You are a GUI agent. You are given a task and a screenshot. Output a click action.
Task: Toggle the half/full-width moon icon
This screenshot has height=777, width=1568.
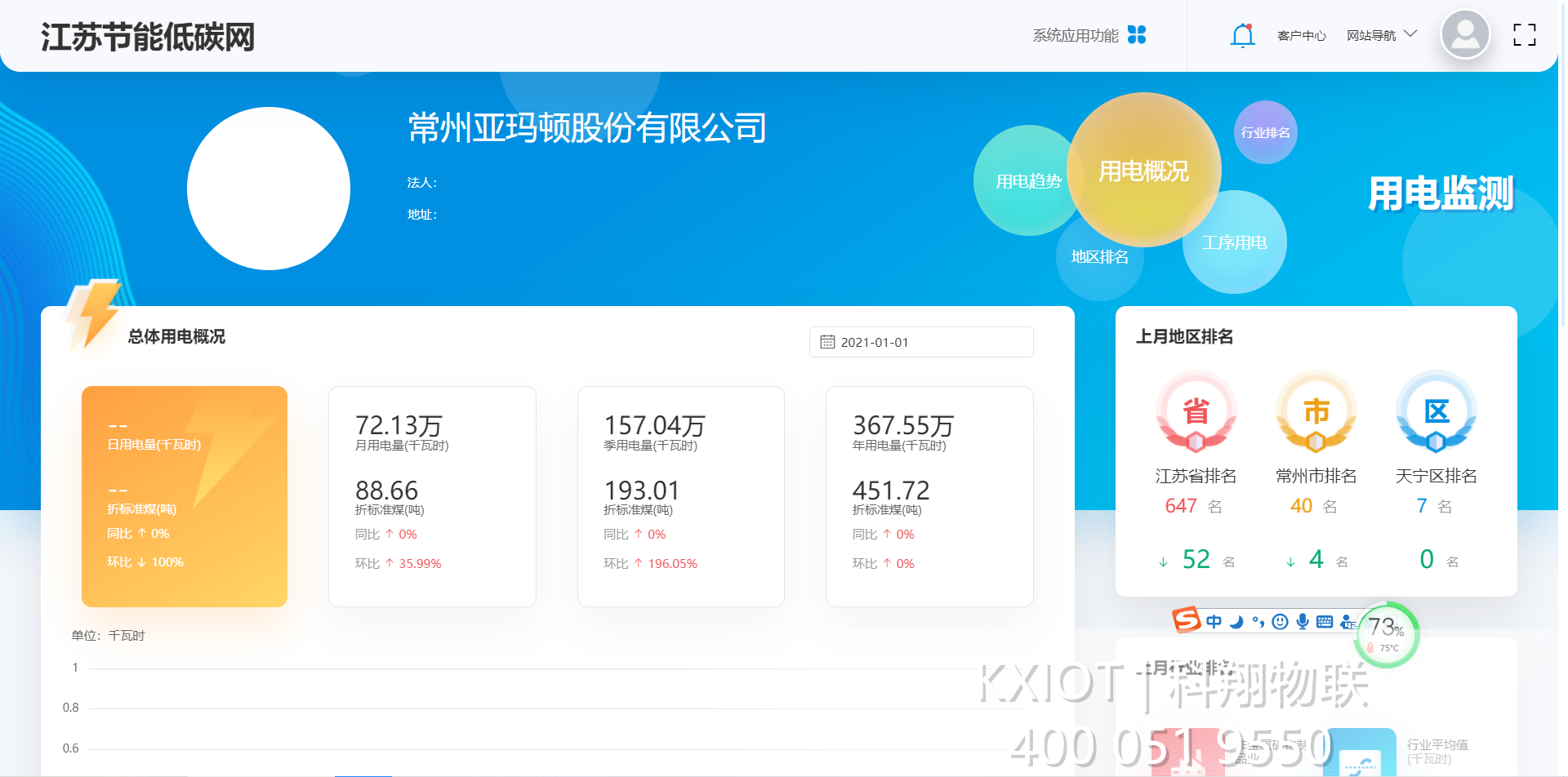coord(1236,622)
